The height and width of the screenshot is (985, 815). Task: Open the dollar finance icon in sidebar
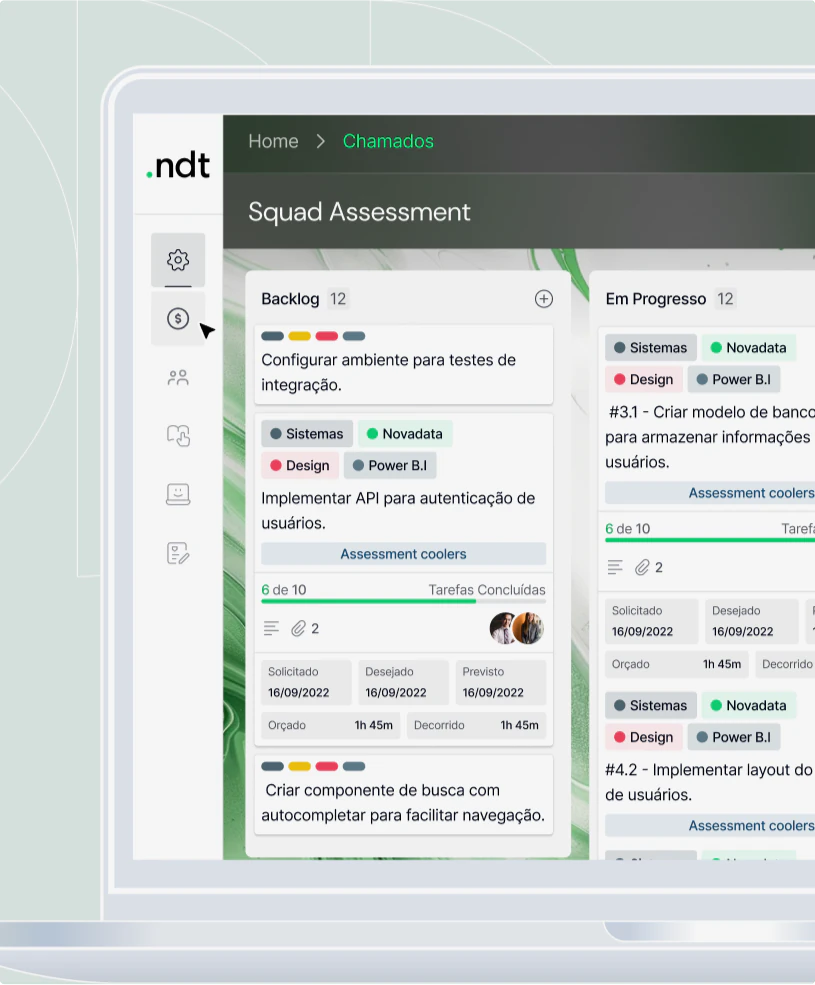click(178, 318)
